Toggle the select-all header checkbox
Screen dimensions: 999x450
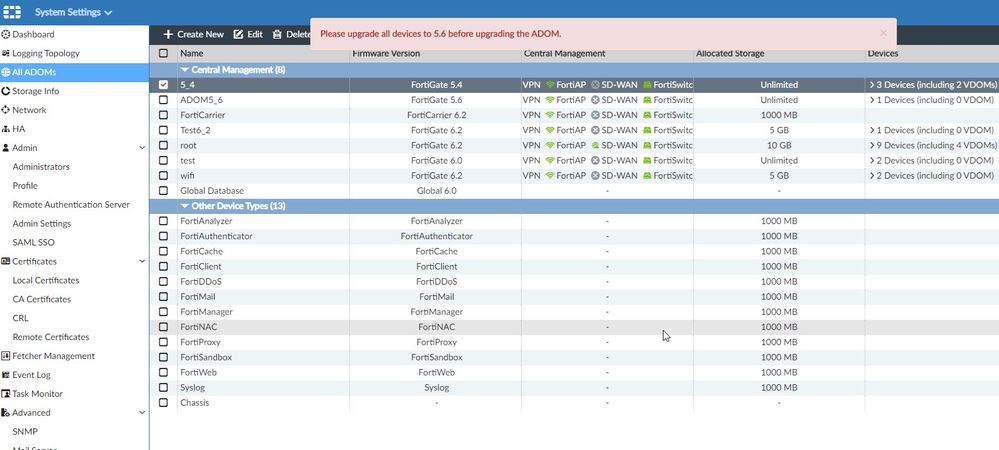164,54
